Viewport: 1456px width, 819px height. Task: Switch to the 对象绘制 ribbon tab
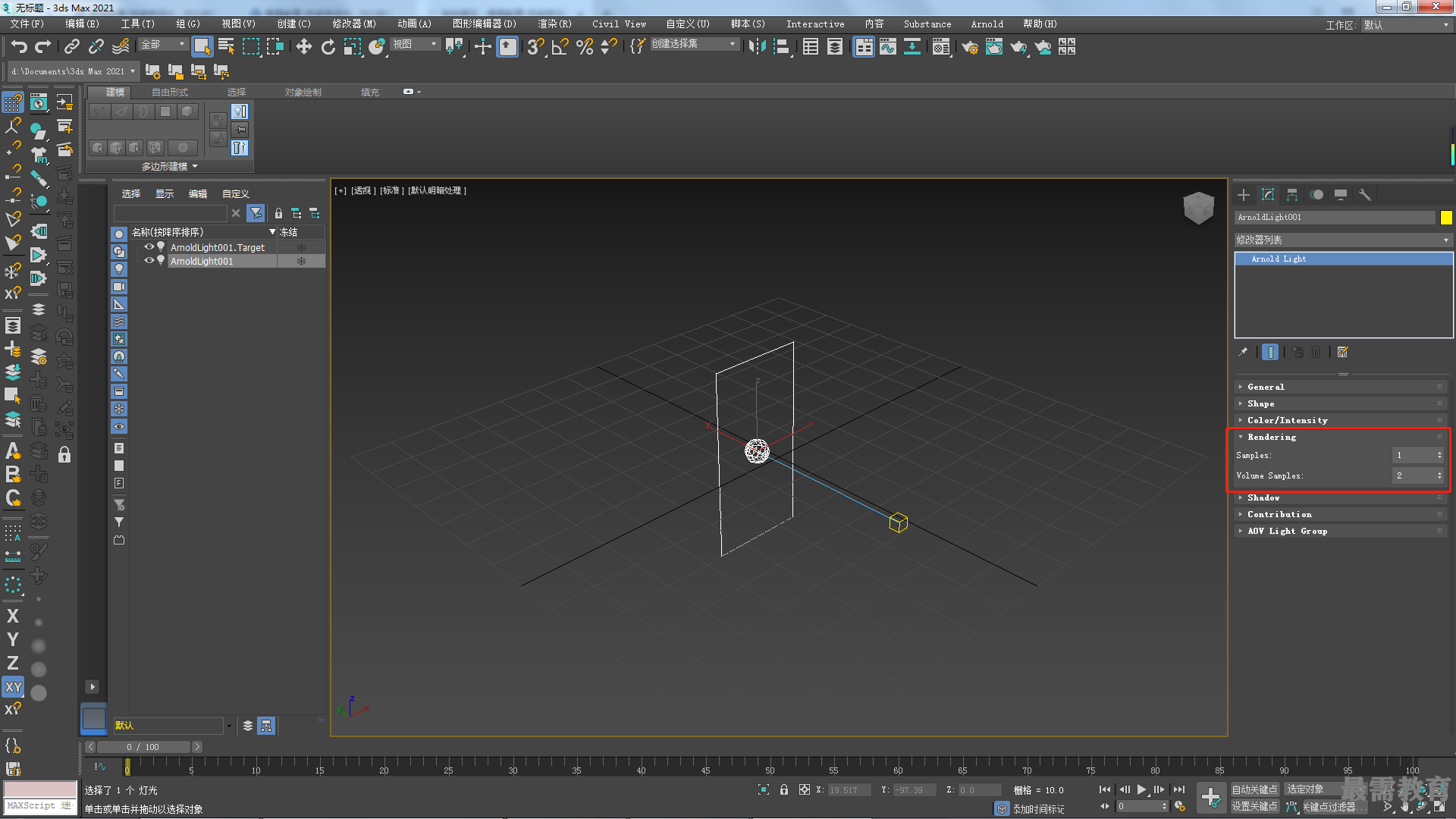coord(303,92)
